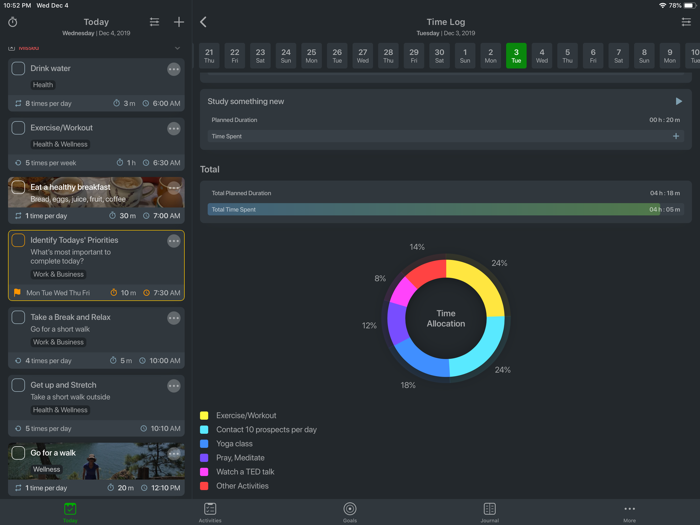Add a new task with plus icon
This screenshot has height=525, width=700.
tap(179, 22)
